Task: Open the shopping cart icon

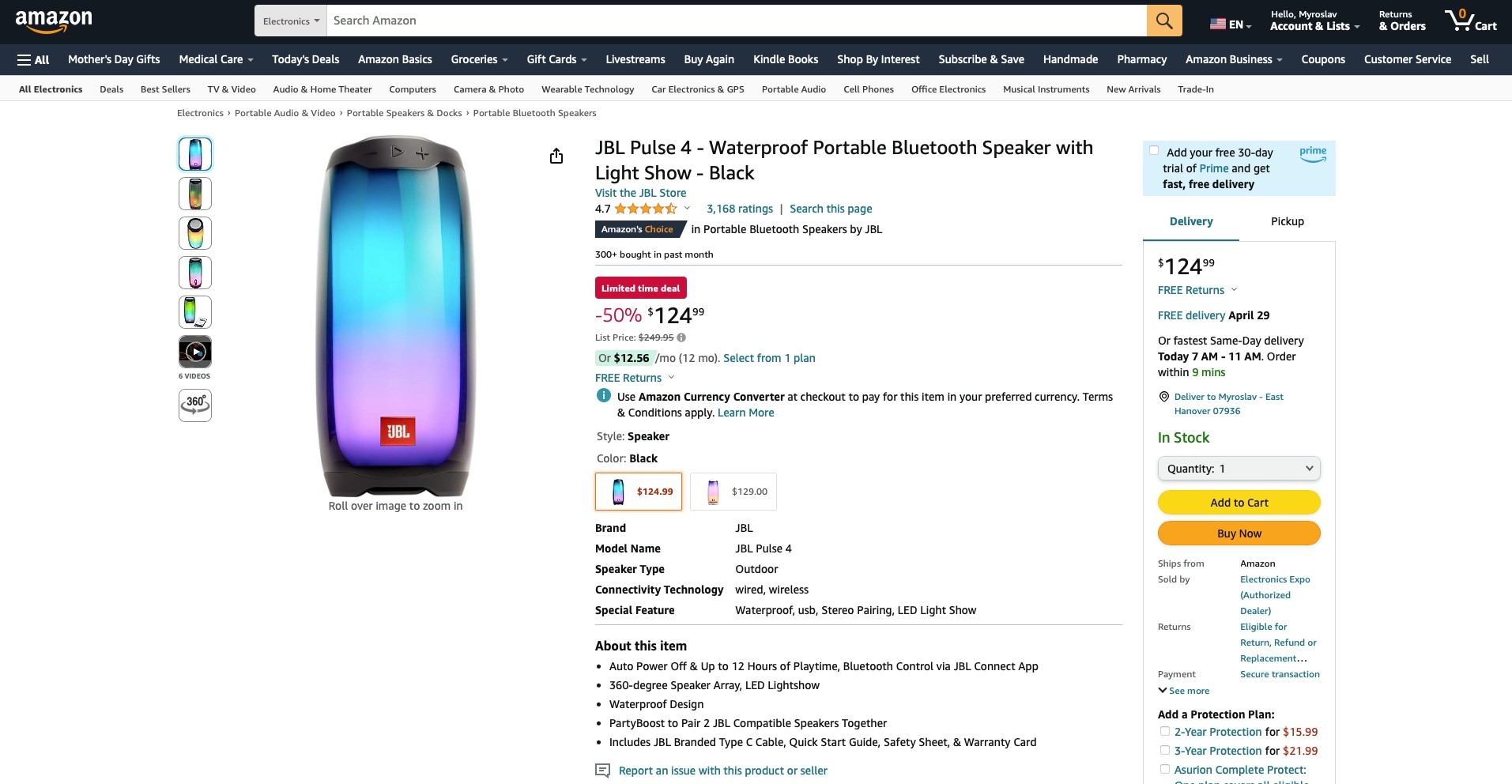Action: [x=1470, y=21]
